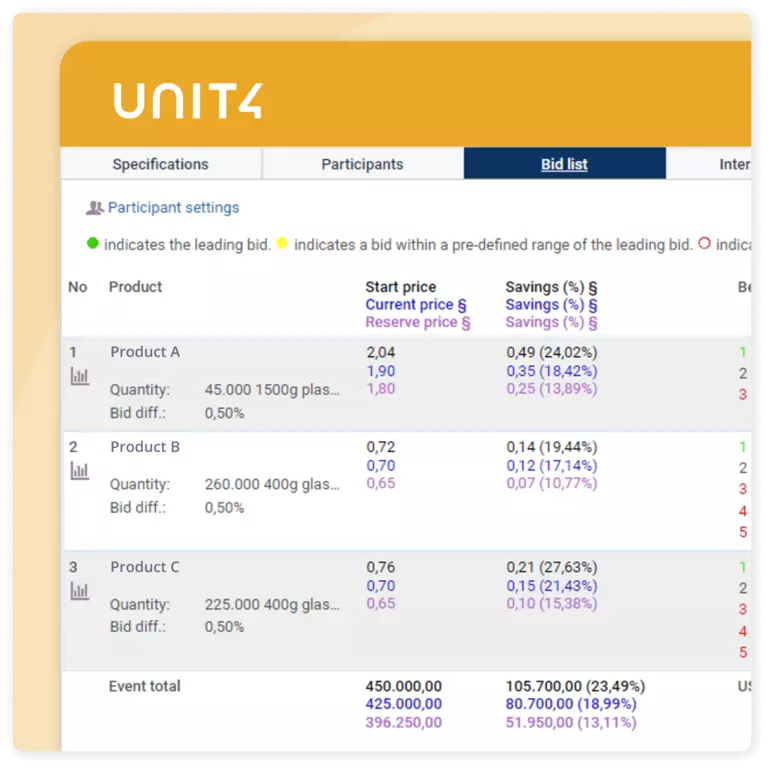Open the chart icon for Product B
The height and width of the screenshot is (768, 768).
coord(79,471)
